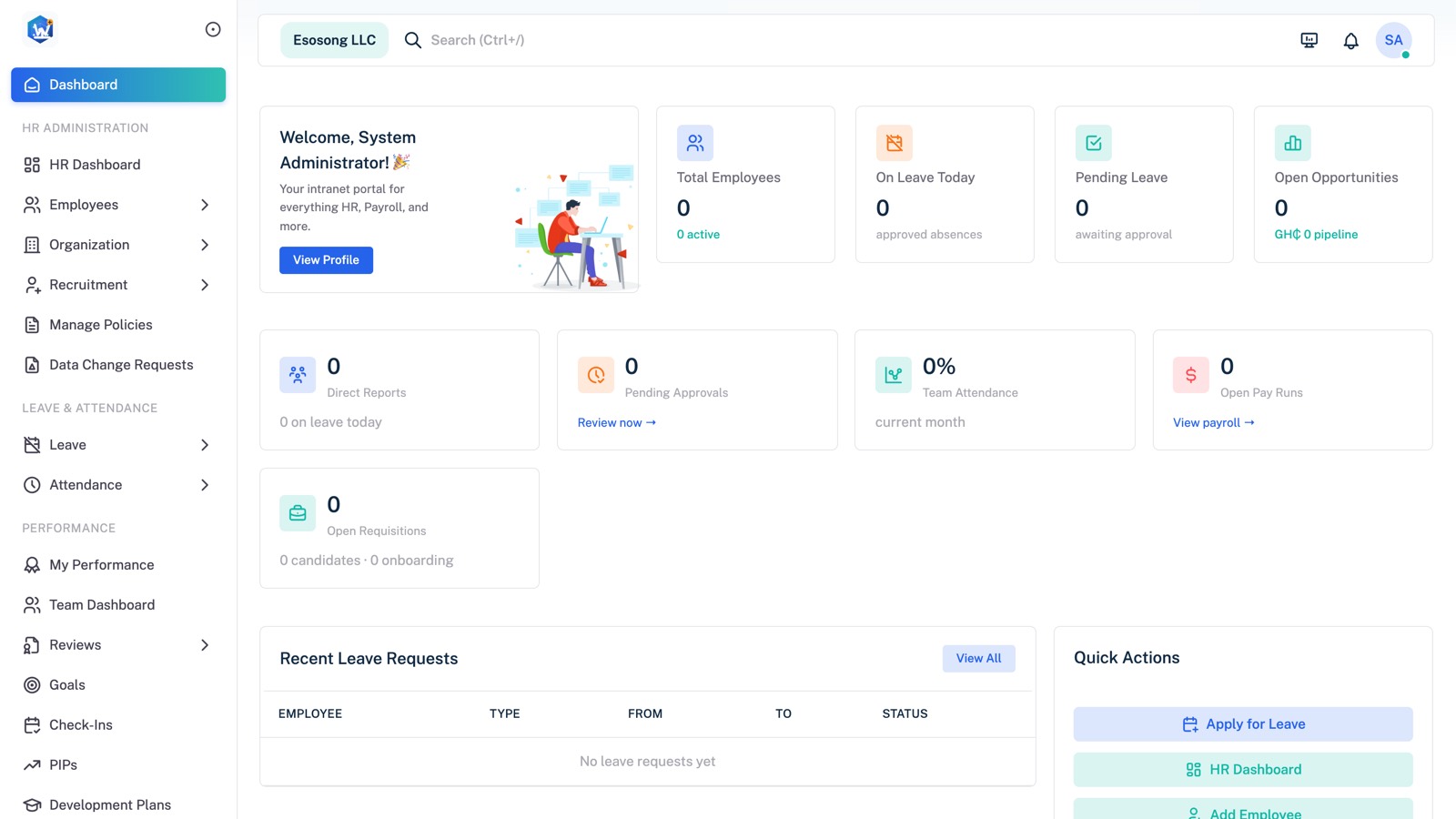Click the Open Pay Runs dollar icon
This screenshot has width=1456, height=819.
point(1191,374)
